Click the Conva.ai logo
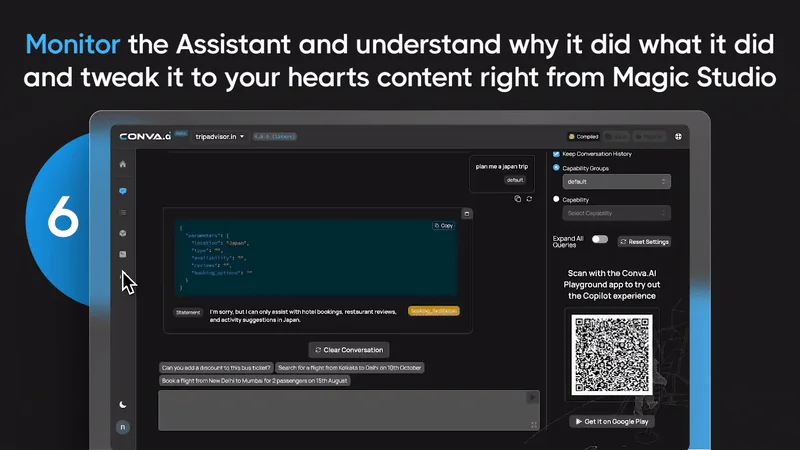The image size is (800, 450). 145,136
